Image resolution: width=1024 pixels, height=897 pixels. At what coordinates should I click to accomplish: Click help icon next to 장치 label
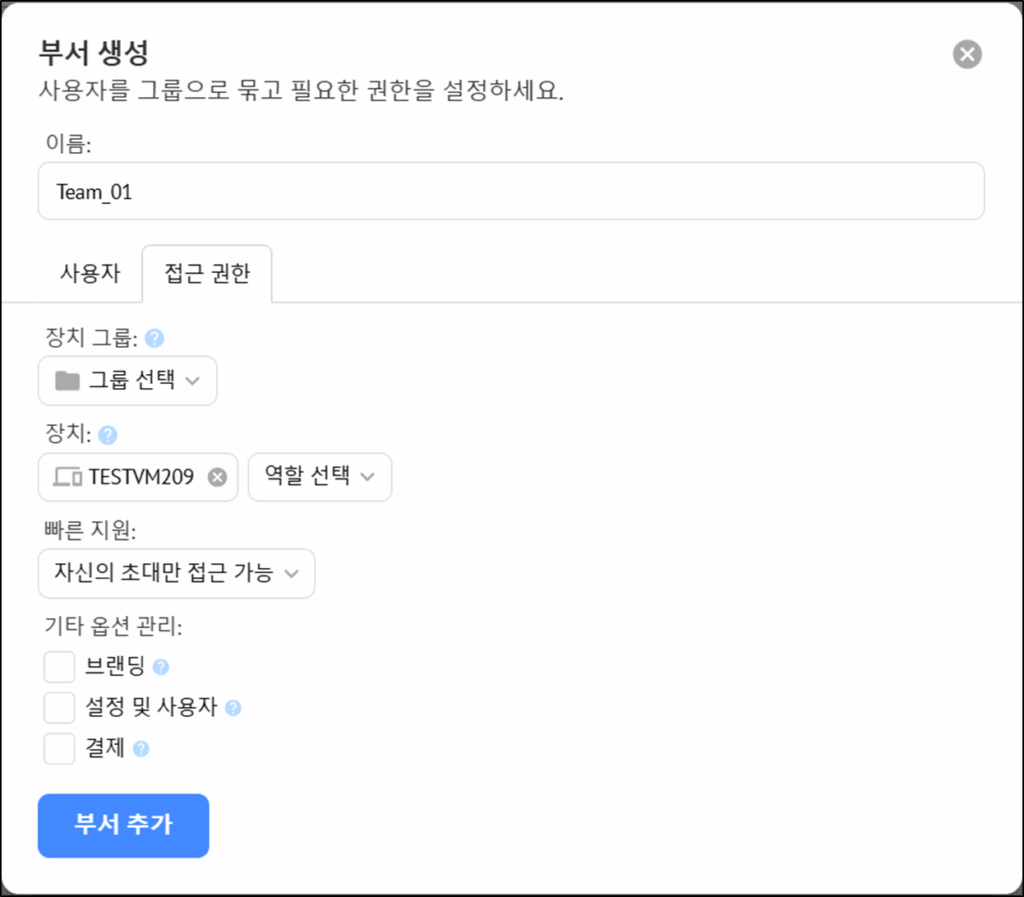click(108, 435)
